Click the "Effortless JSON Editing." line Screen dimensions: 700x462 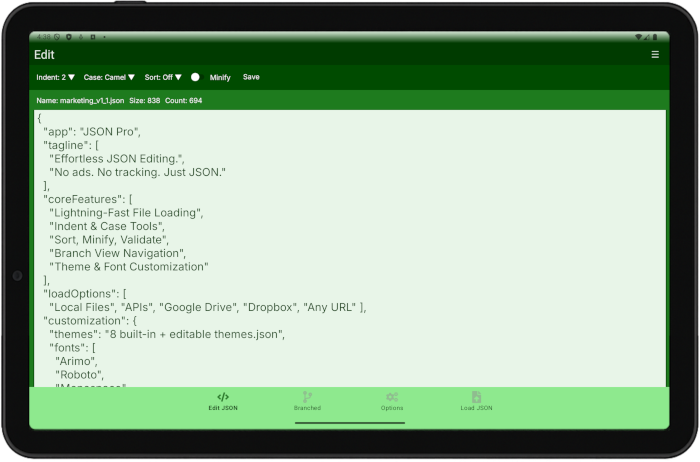click(x=117, y=158)
